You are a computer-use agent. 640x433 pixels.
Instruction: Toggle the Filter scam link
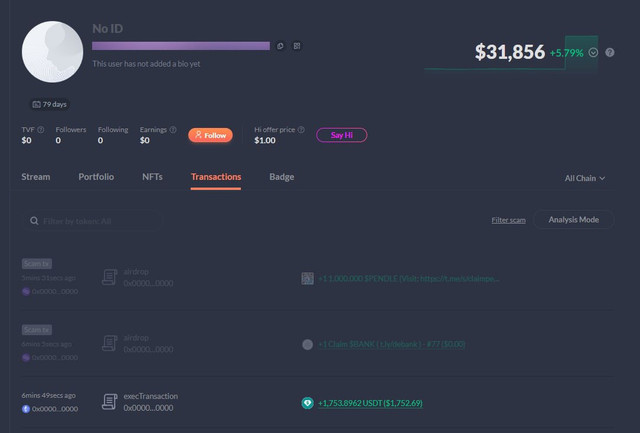tap(508, 220)
